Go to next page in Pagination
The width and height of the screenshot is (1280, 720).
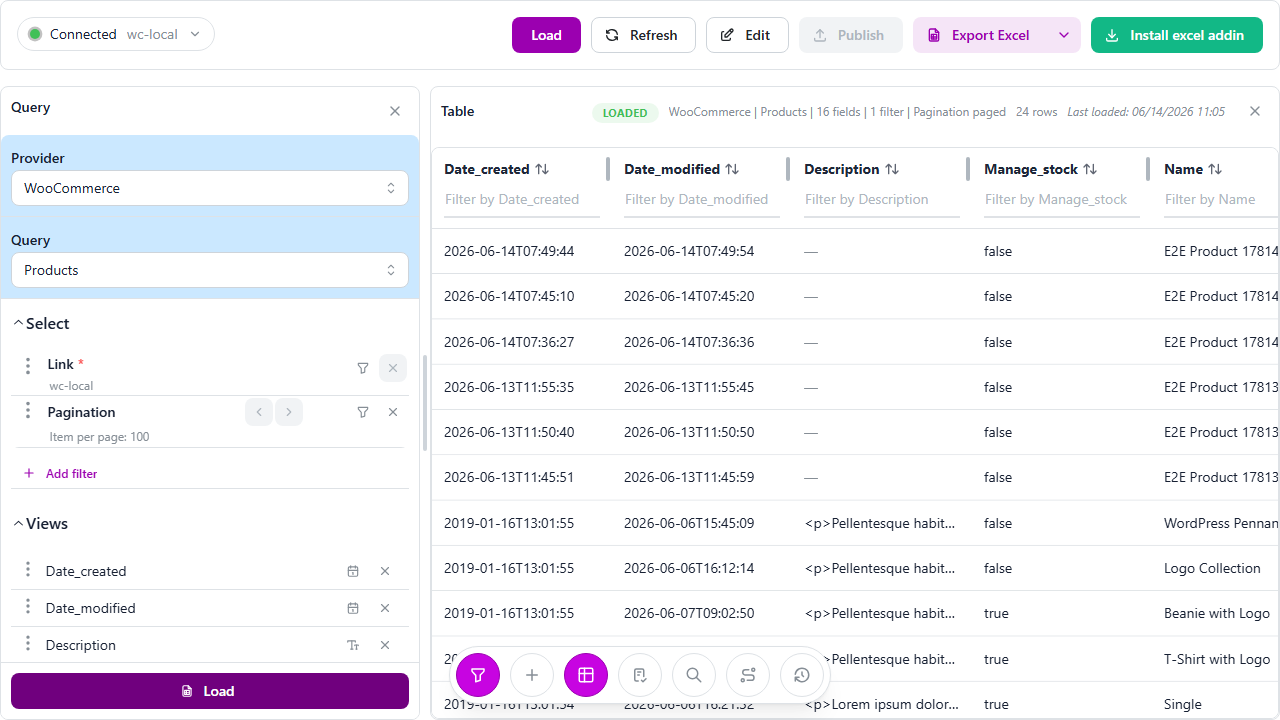coord(289,412)
